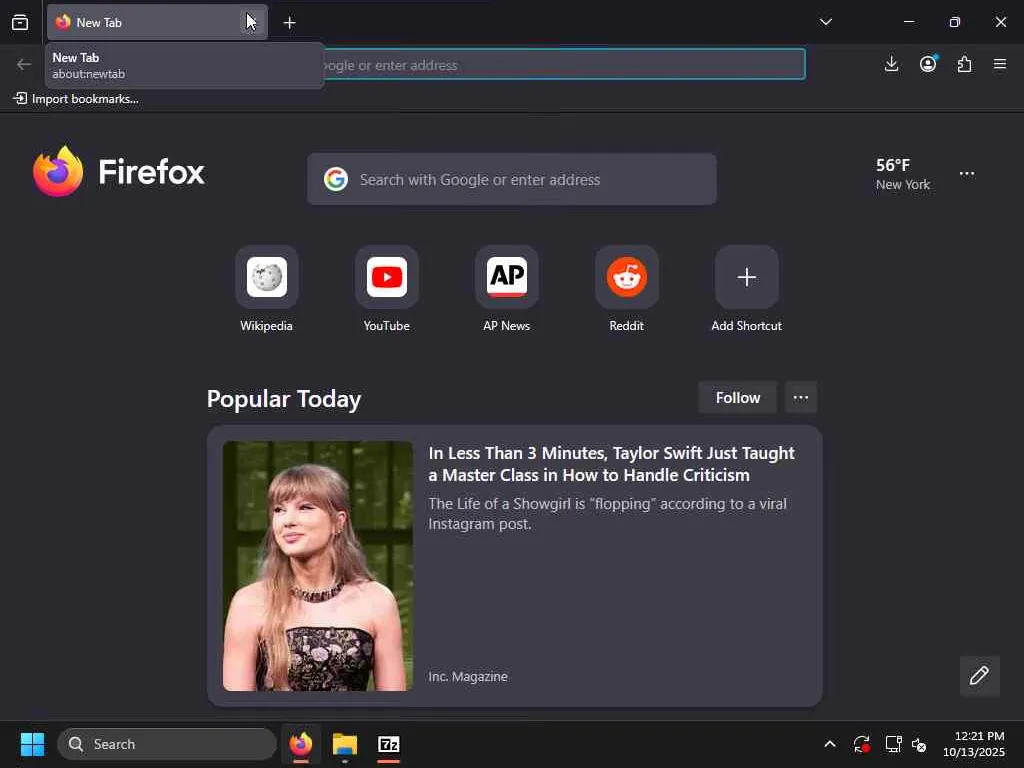Click the Search with Google field
Viewport: 1024px width, 768px height.
pos(511,180)
